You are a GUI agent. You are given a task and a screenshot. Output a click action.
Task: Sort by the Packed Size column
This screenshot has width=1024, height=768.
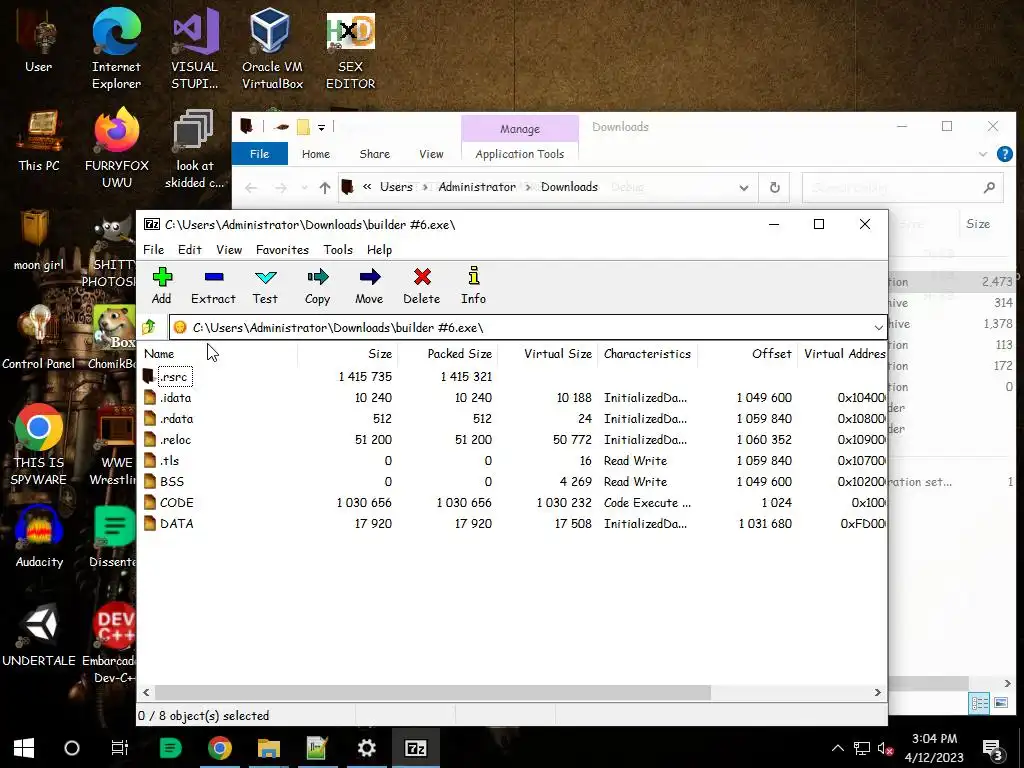(447, 353)
